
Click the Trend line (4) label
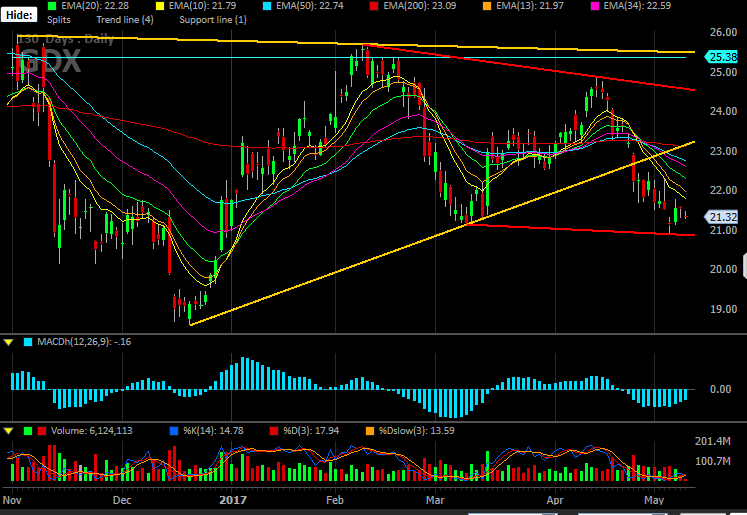click(x=125, y=20)
